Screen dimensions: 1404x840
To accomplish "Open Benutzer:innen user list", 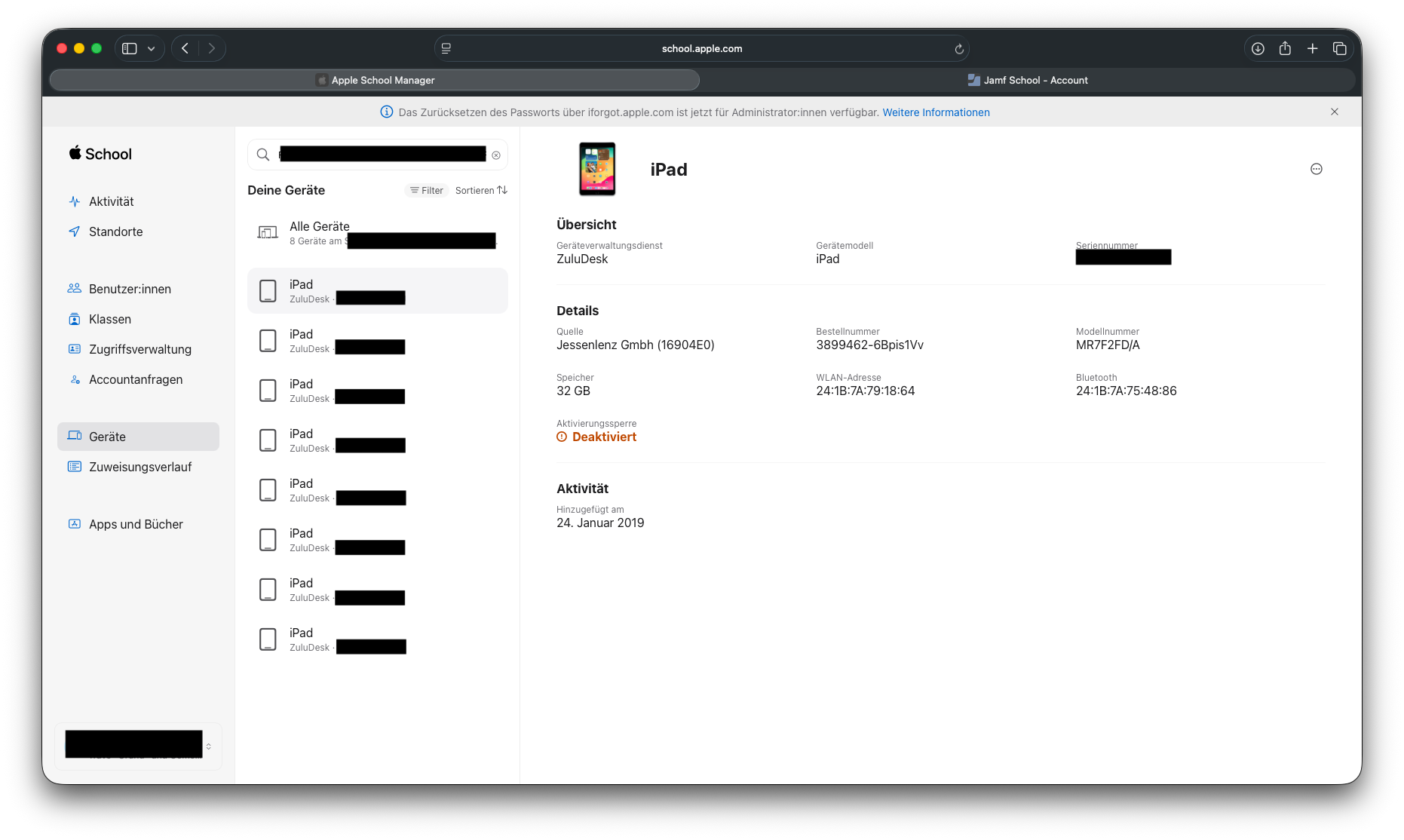I will (x=130, y=289).
